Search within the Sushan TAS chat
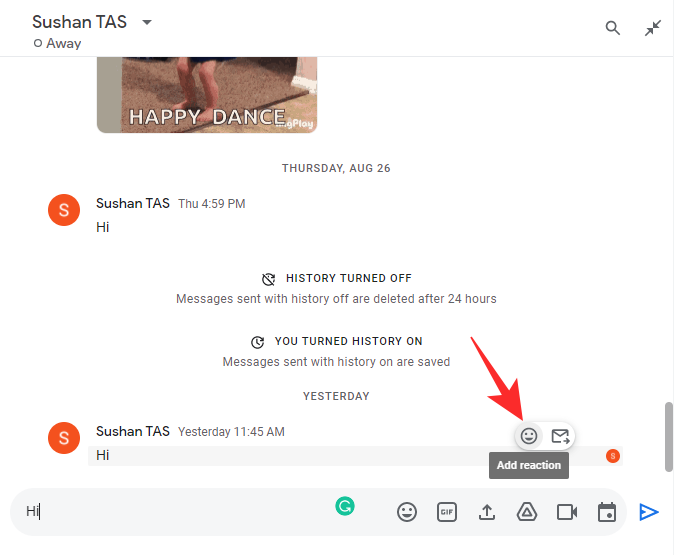 pyautogui.click(x=612, y=28)
